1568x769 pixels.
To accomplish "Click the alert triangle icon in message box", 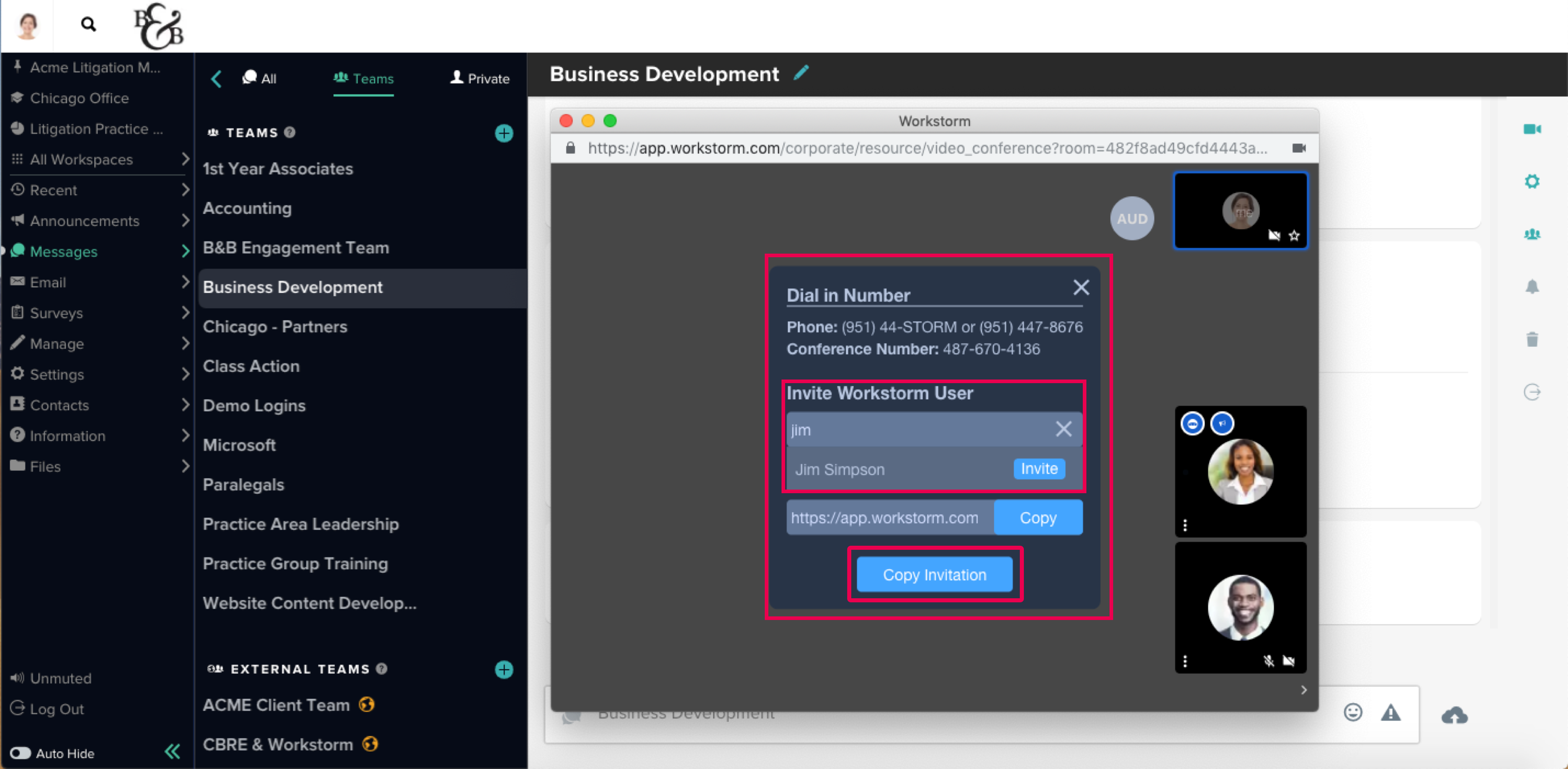I will pyautogui.click(x=1390, y=712).
